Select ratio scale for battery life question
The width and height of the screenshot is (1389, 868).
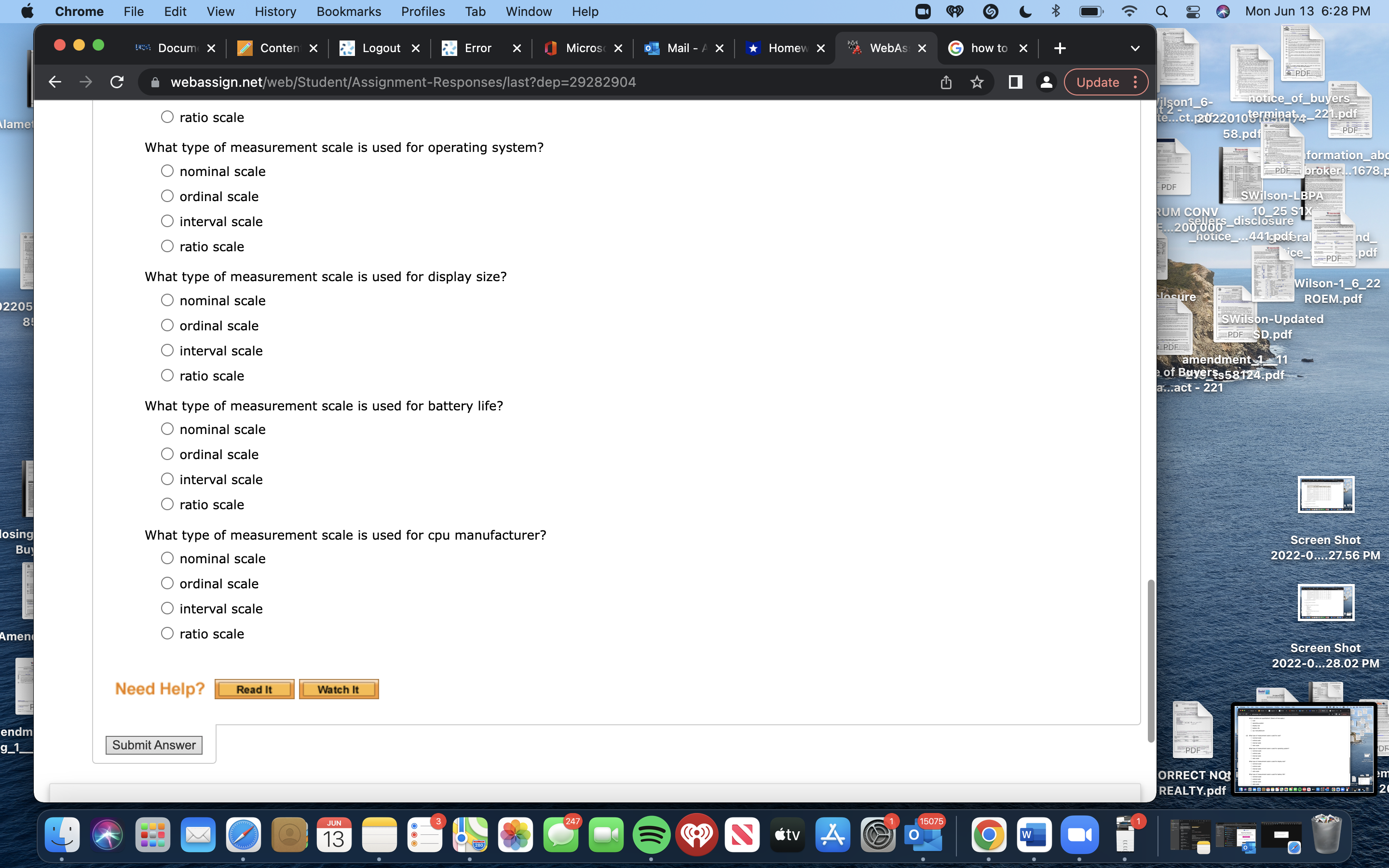[167, 503]
